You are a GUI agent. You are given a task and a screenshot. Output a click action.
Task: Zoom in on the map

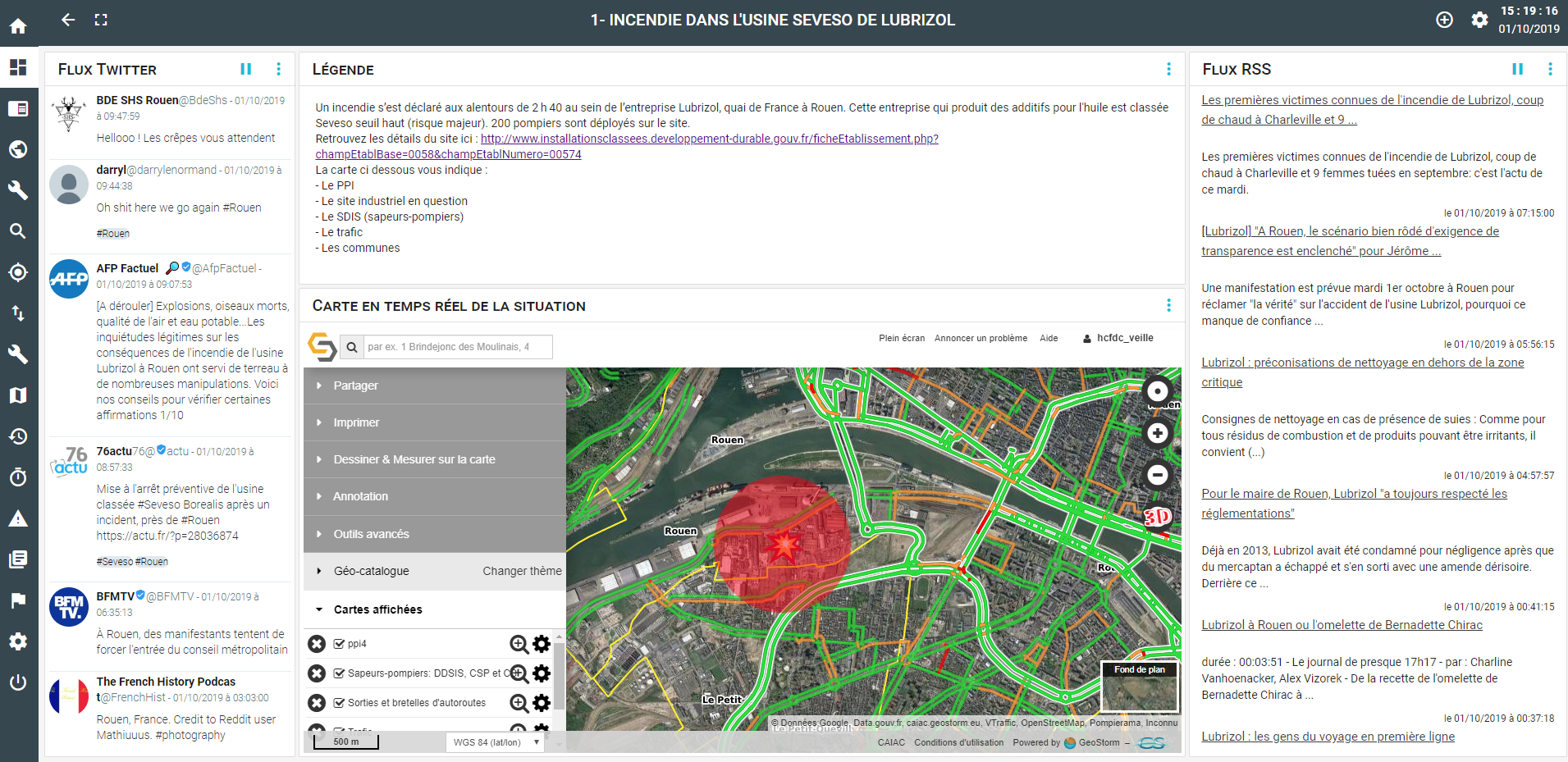pos(1158,433)
